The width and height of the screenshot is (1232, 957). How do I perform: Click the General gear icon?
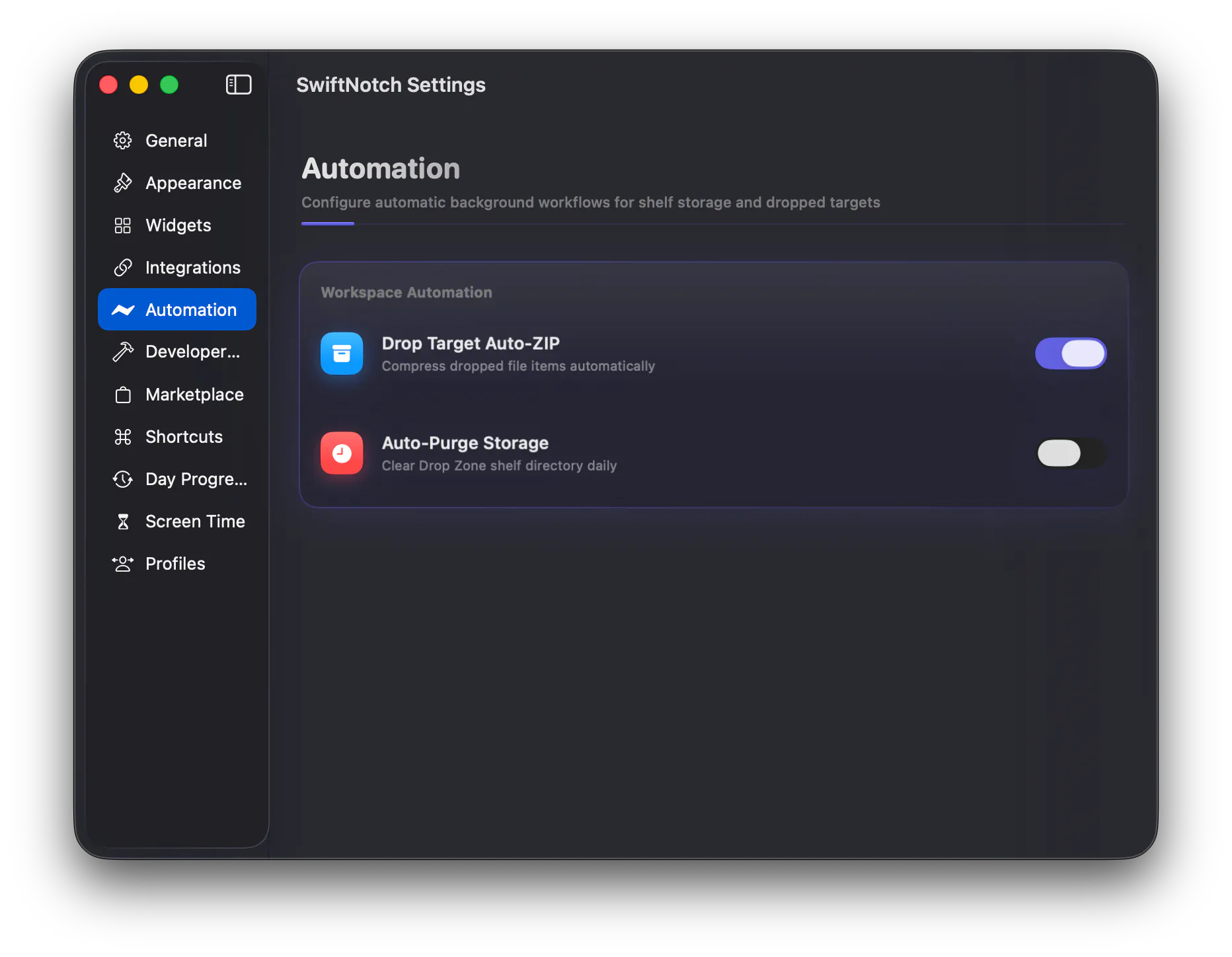click(123, 141)
